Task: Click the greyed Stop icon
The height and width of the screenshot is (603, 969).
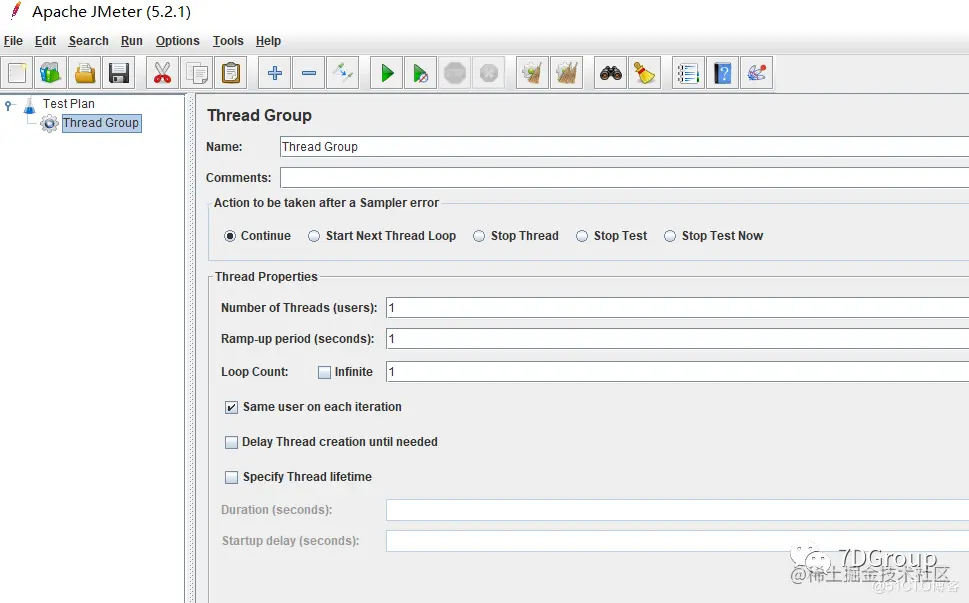Action: point(454,73)
